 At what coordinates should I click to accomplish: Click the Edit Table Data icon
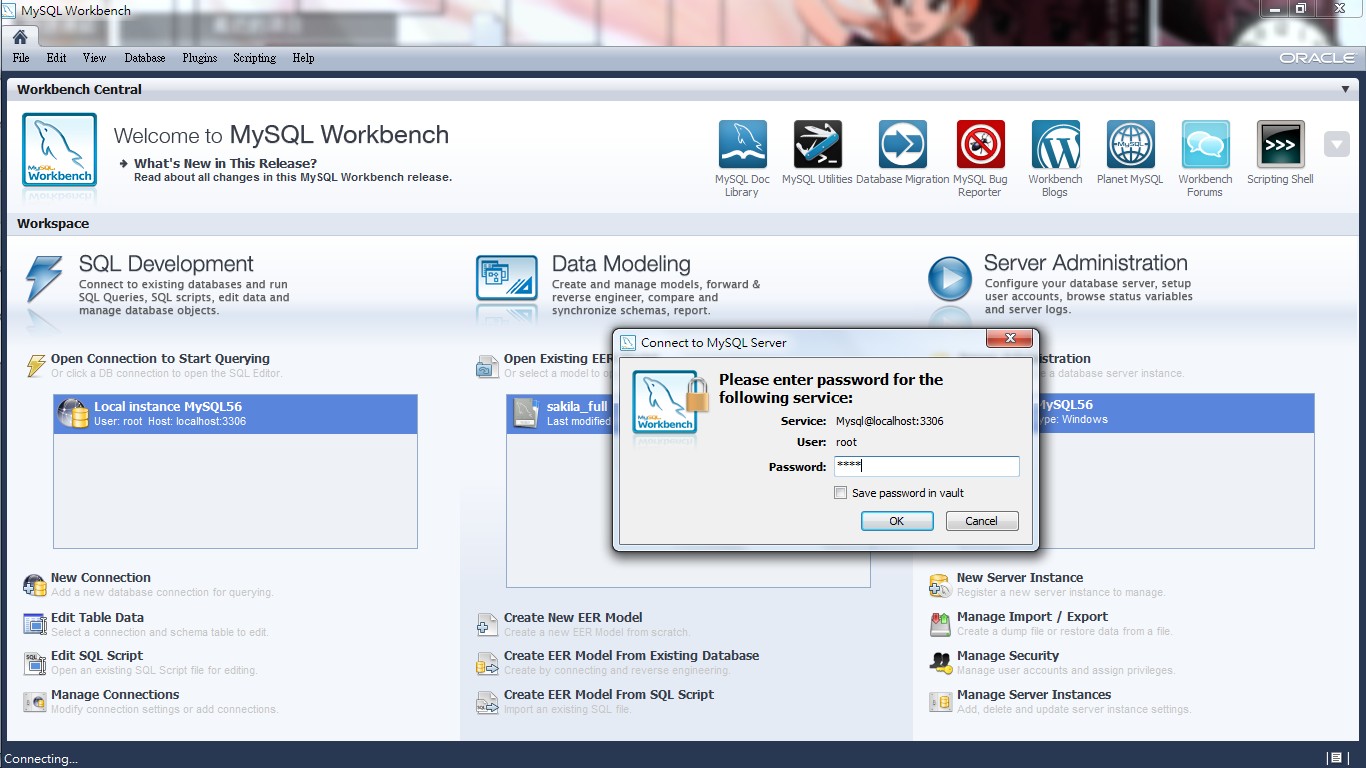[35, 625]
